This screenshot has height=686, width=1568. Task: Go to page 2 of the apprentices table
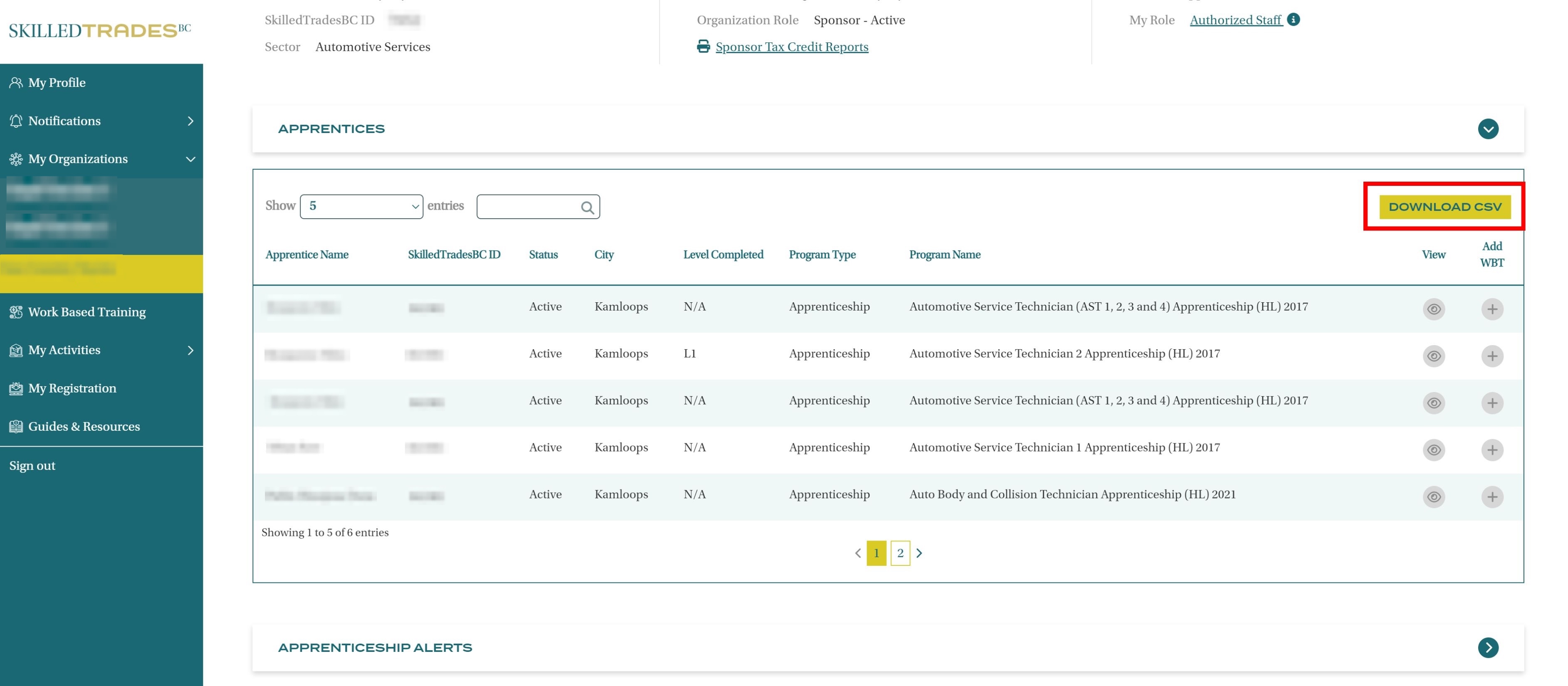[x=900, y=553]
